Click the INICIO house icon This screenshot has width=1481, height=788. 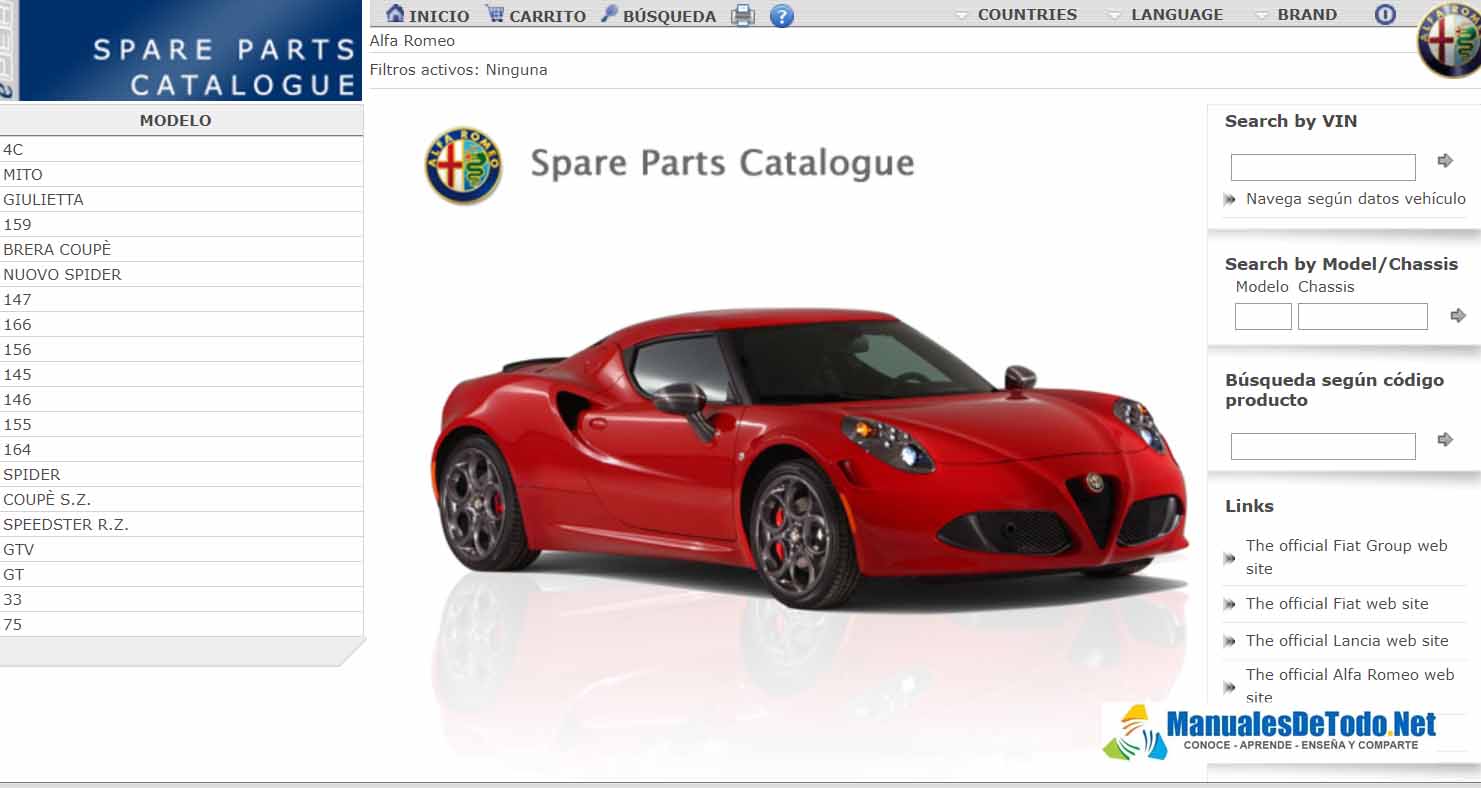point(396,14)
